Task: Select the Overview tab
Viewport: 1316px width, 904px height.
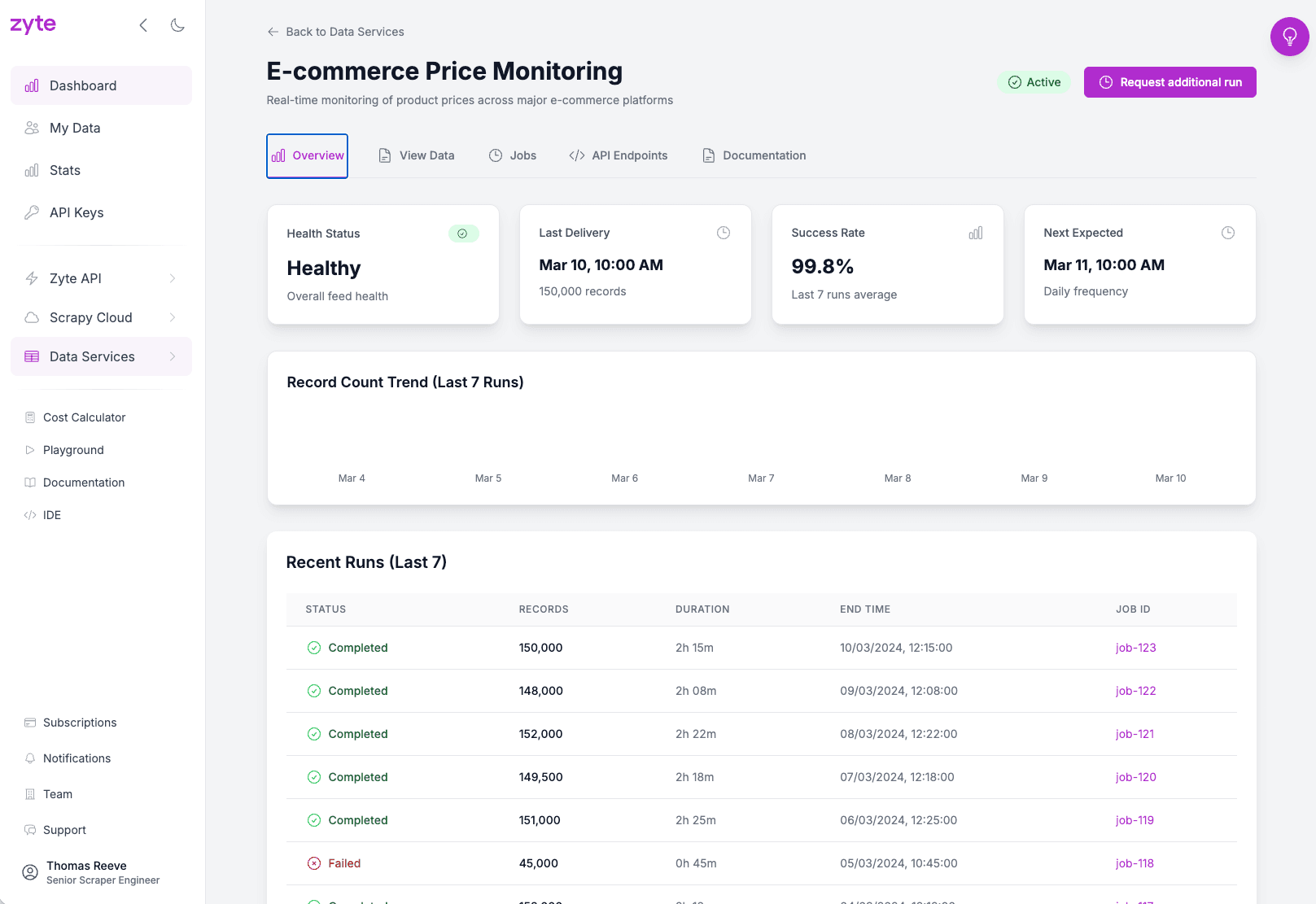Action: [x=308, y=155]
